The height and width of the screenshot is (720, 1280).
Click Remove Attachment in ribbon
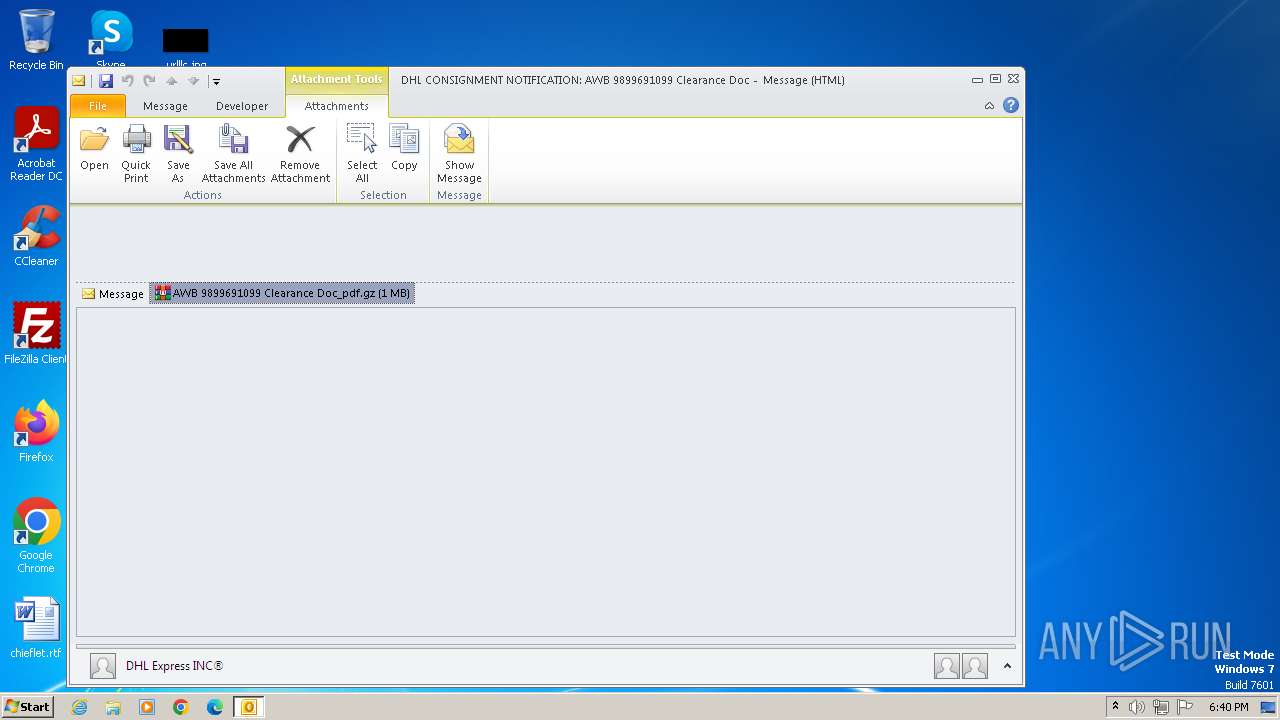coord(300,154)
